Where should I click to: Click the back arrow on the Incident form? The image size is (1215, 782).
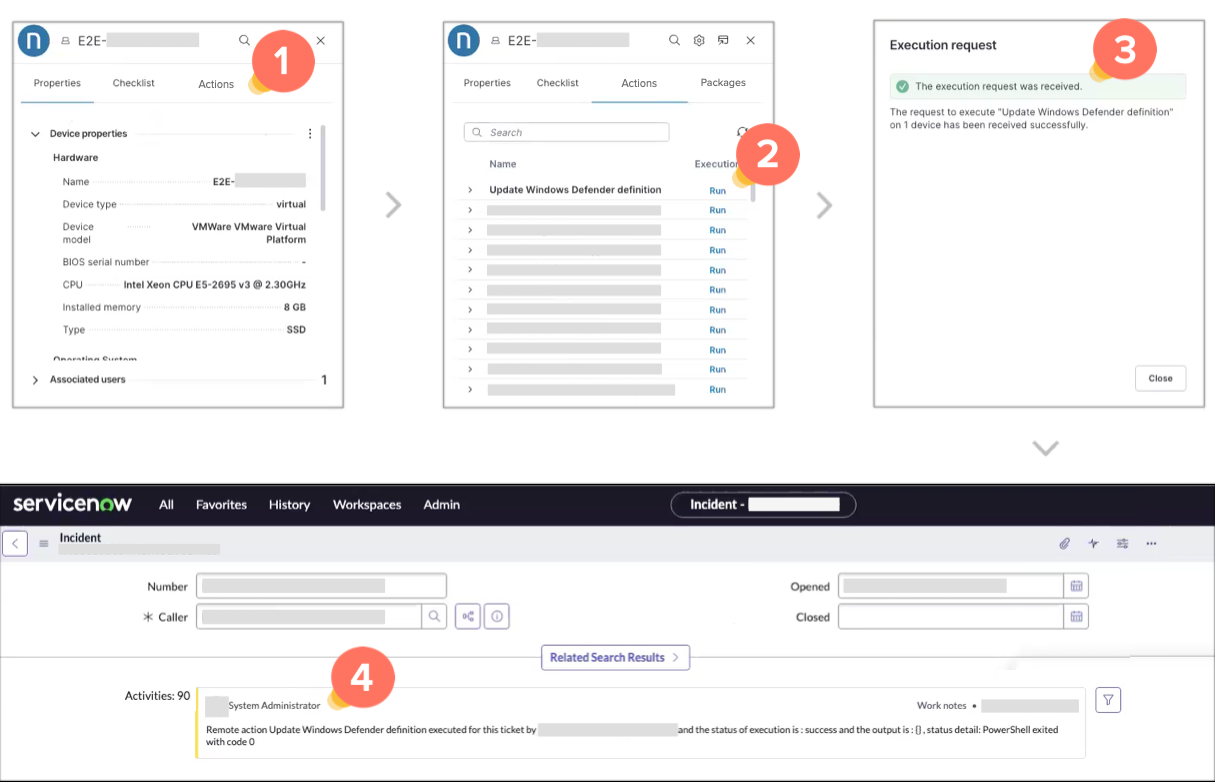(x=15, y=542)
